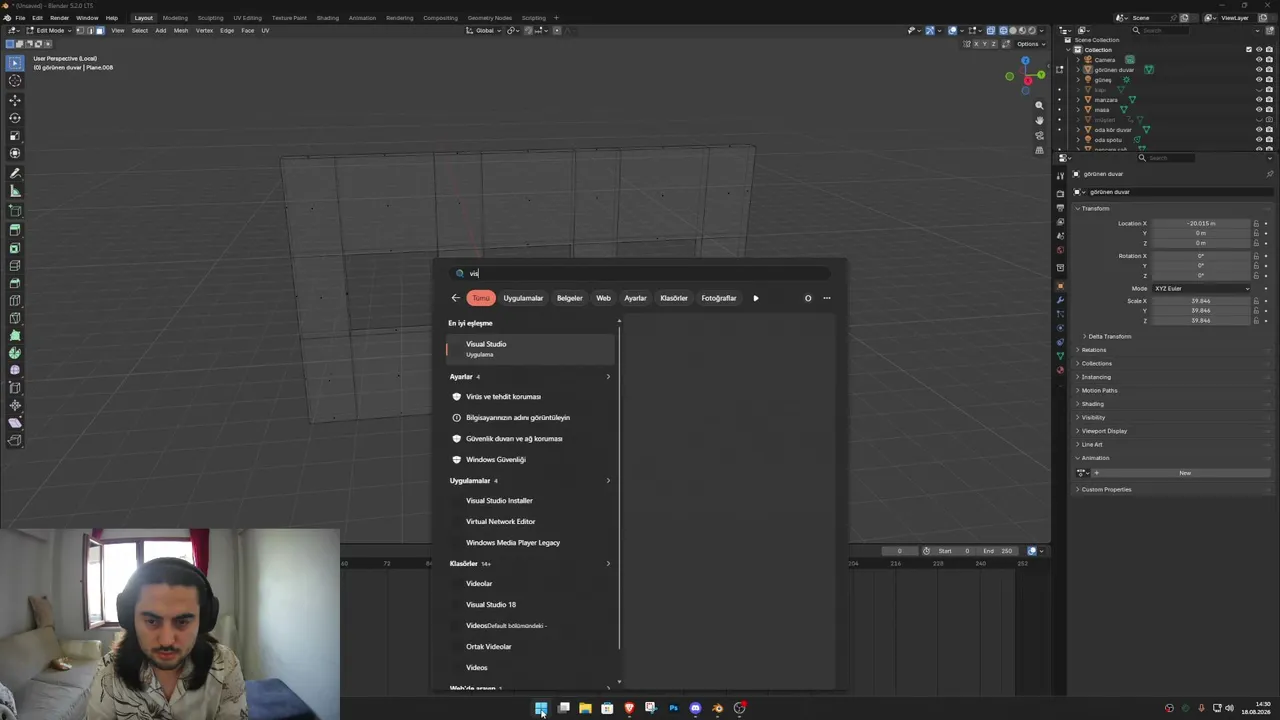Select Belgeler filter in Windows search
Viewport: 1280px width, 720px height.
pyautogui.click(x=569, y=298)
